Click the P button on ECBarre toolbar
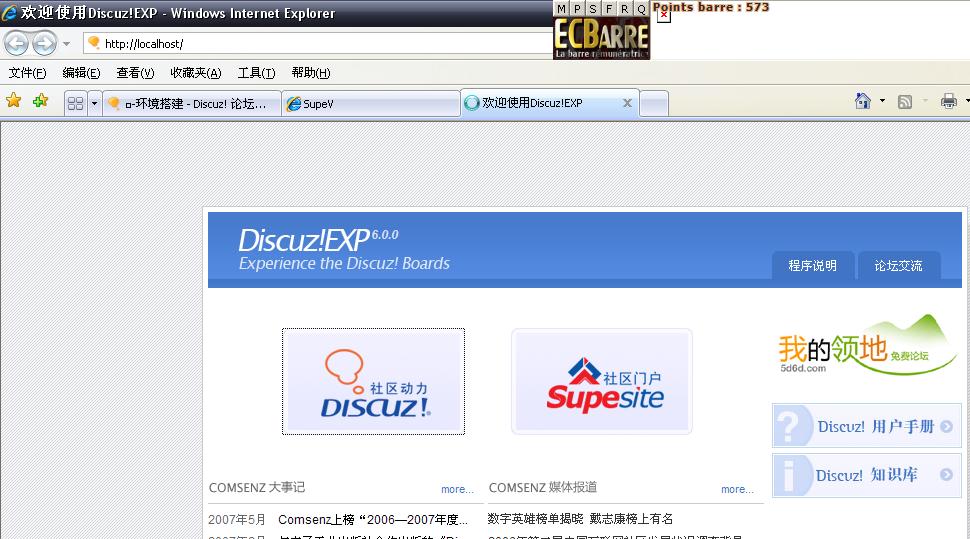The width and height of the screenshot is (970, 539). click(x=577, y=9)
